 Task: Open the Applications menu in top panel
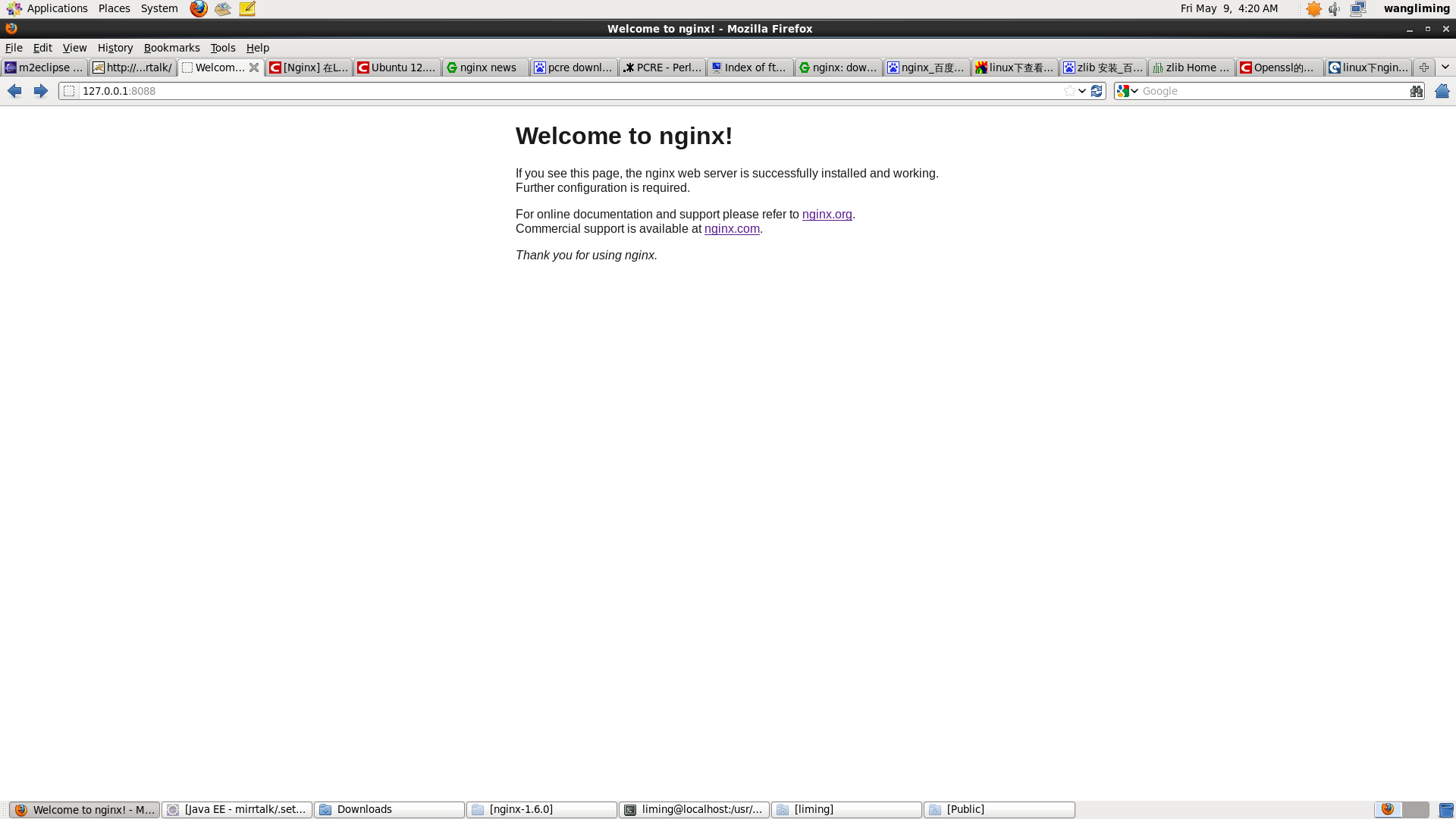(x=47, y=8)
